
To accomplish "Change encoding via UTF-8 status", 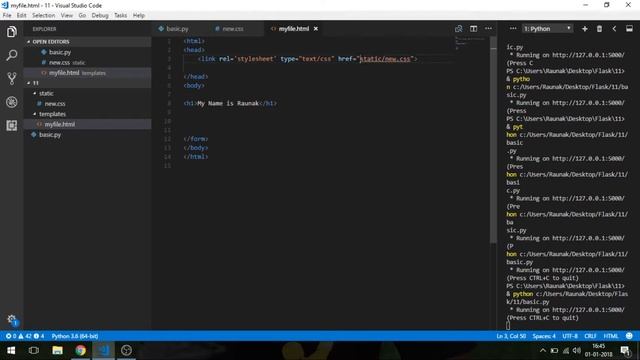I will [570, 336].
